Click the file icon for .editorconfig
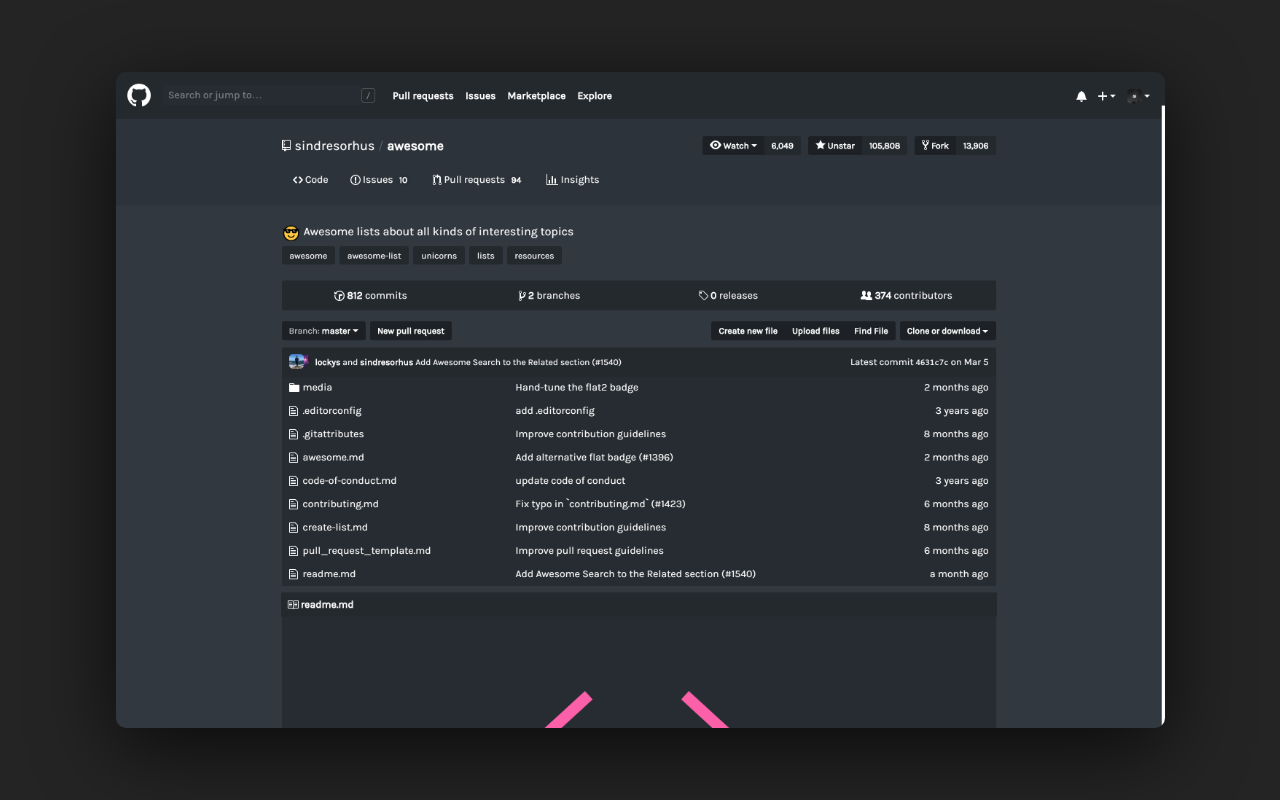The height and width of the screenshot is (800, 1280). [293, 411]
